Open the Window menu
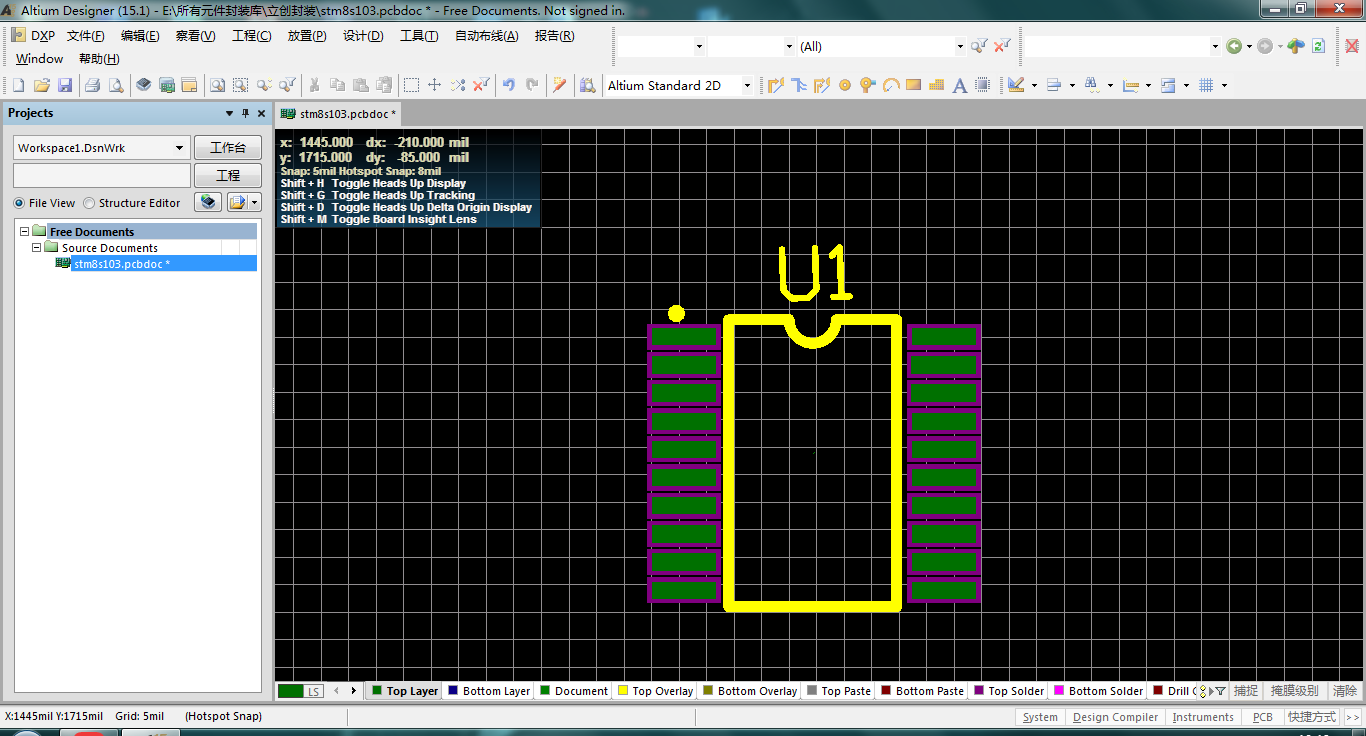 40,59
